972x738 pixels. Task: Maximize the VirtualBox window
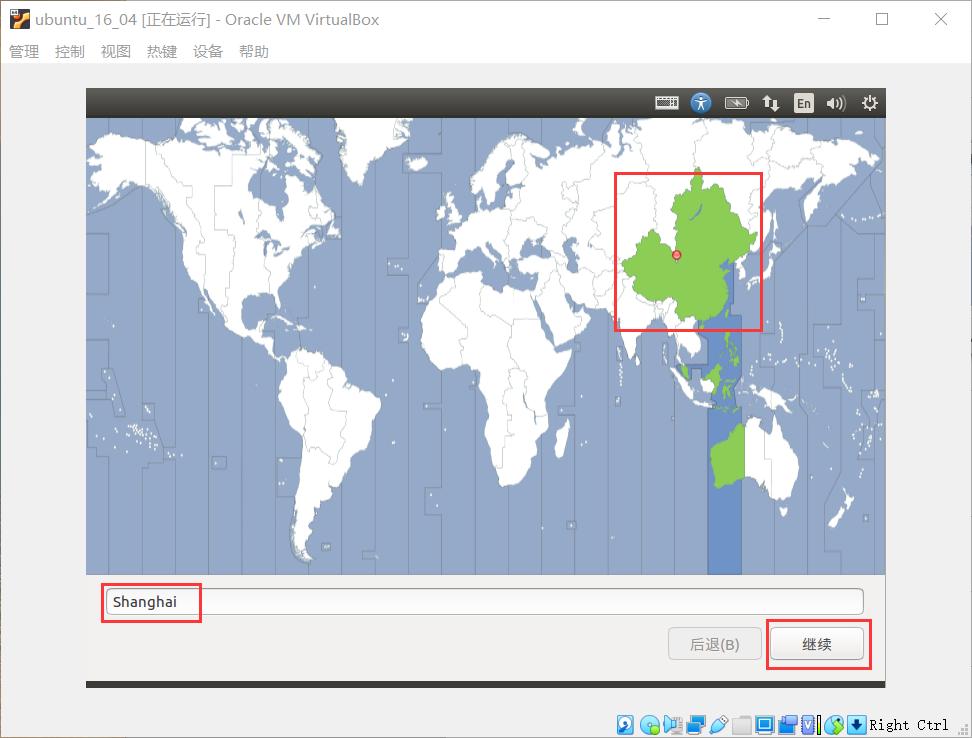[882, 19]
